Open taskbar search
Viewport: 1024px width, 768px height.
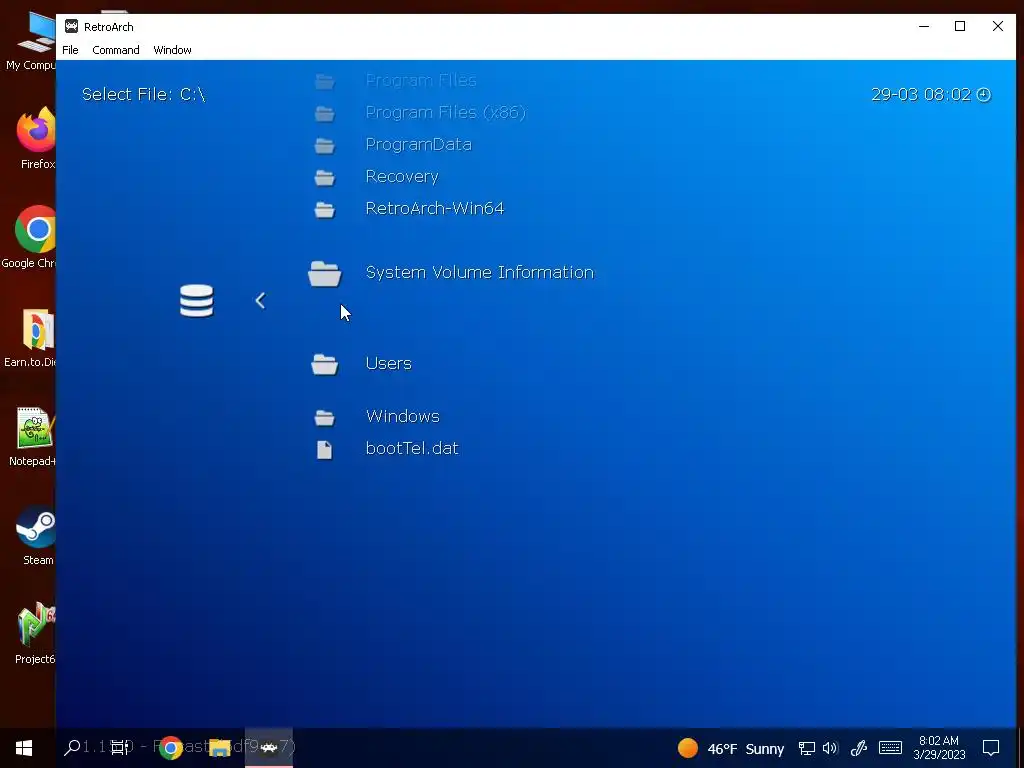pyautogui.click(x=72, y=748)
